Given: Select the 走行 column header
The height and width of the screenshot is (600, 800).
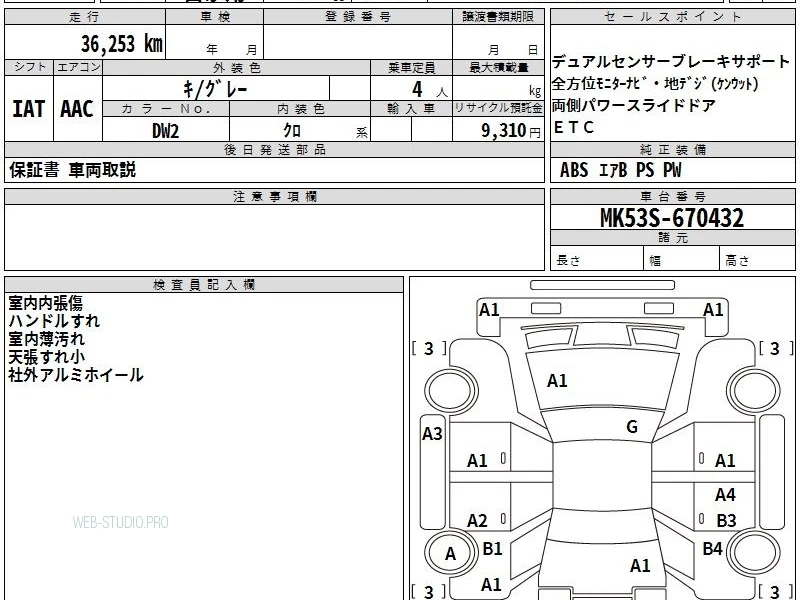Looking at the screenshot, I should pos(85,17).
